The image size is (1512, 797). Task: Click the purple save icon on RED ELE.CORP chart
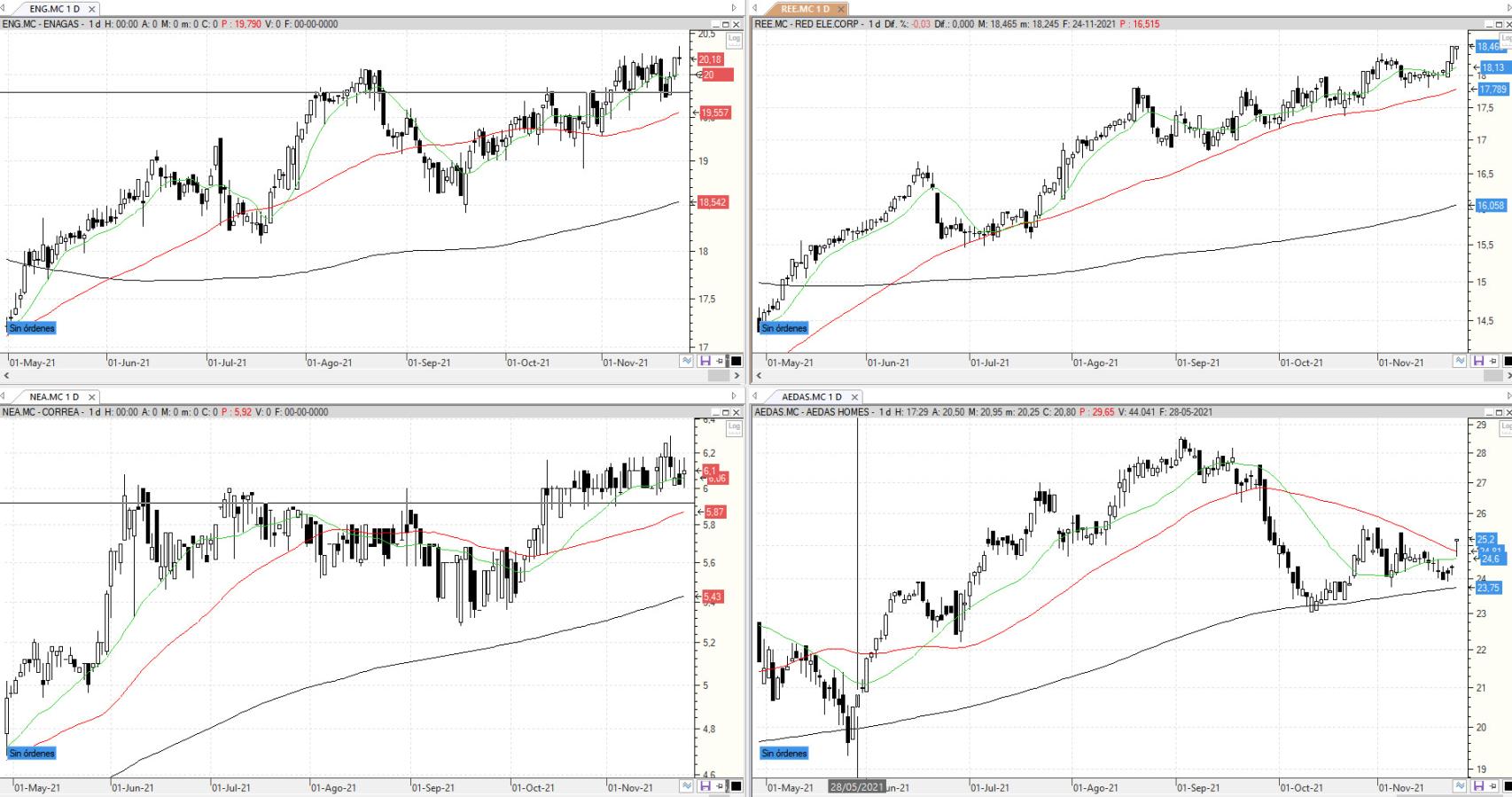1478,362
